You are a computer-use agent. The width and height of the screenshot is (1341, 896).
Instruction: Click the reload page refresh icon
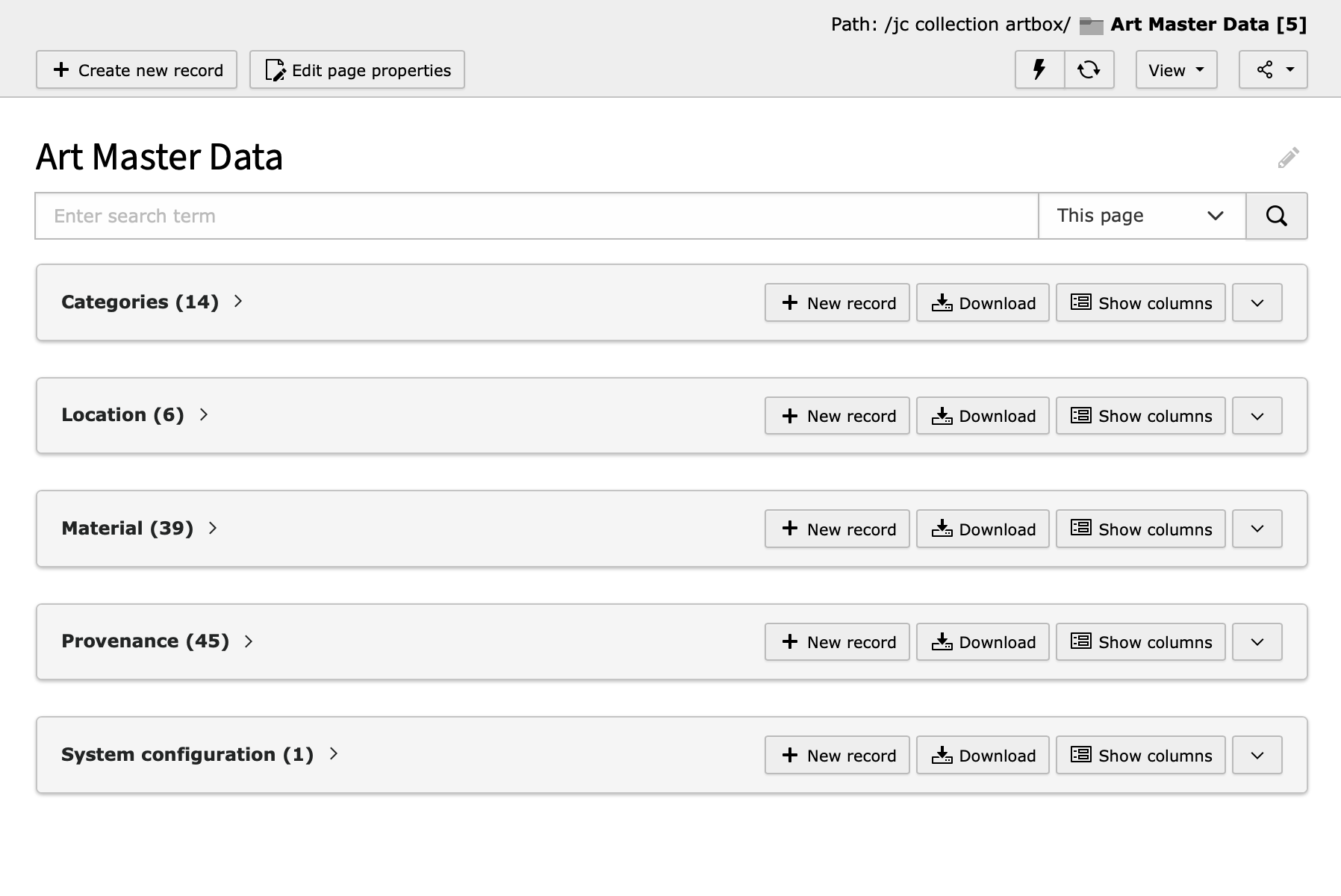point(1089,70)
